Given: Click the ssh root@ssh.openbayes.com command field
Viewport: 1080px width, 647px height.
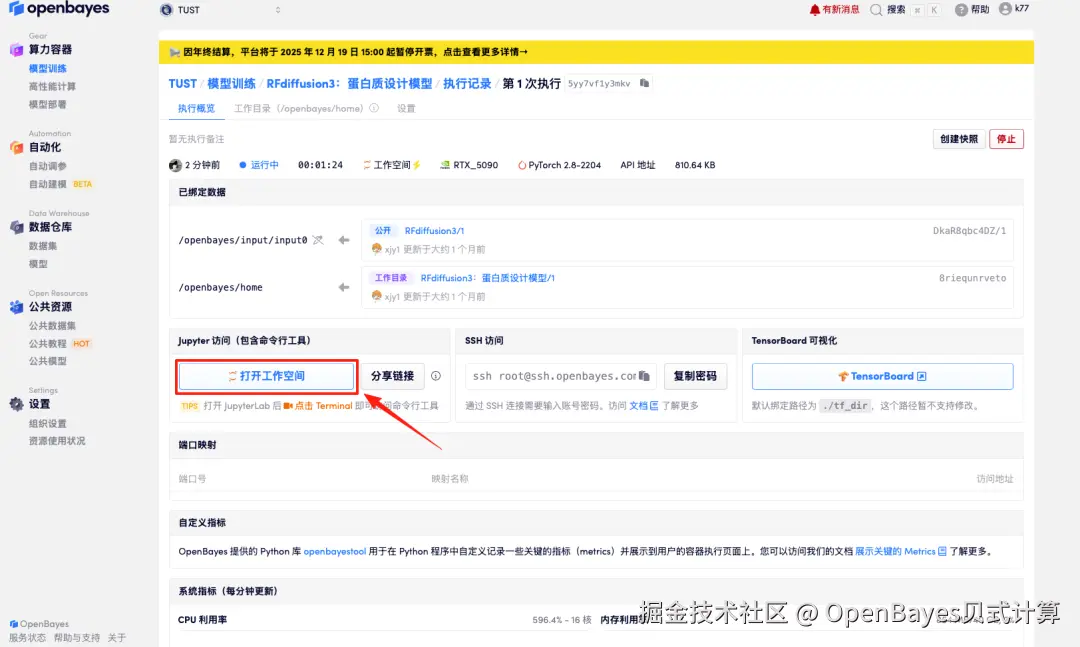Looking at the screenshot, I should point(553,376).
